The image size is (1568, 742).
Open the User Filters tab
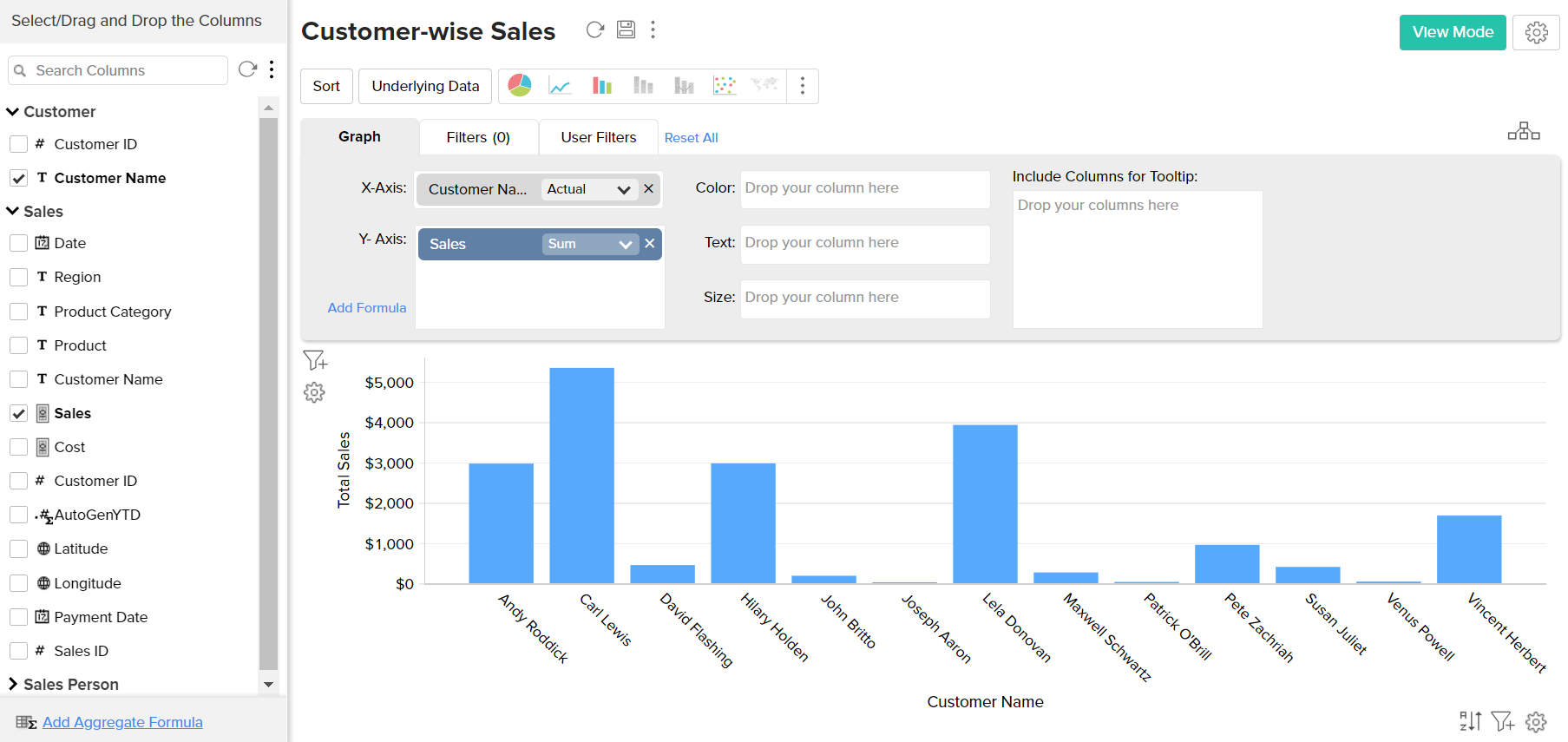tap(598, 137)
